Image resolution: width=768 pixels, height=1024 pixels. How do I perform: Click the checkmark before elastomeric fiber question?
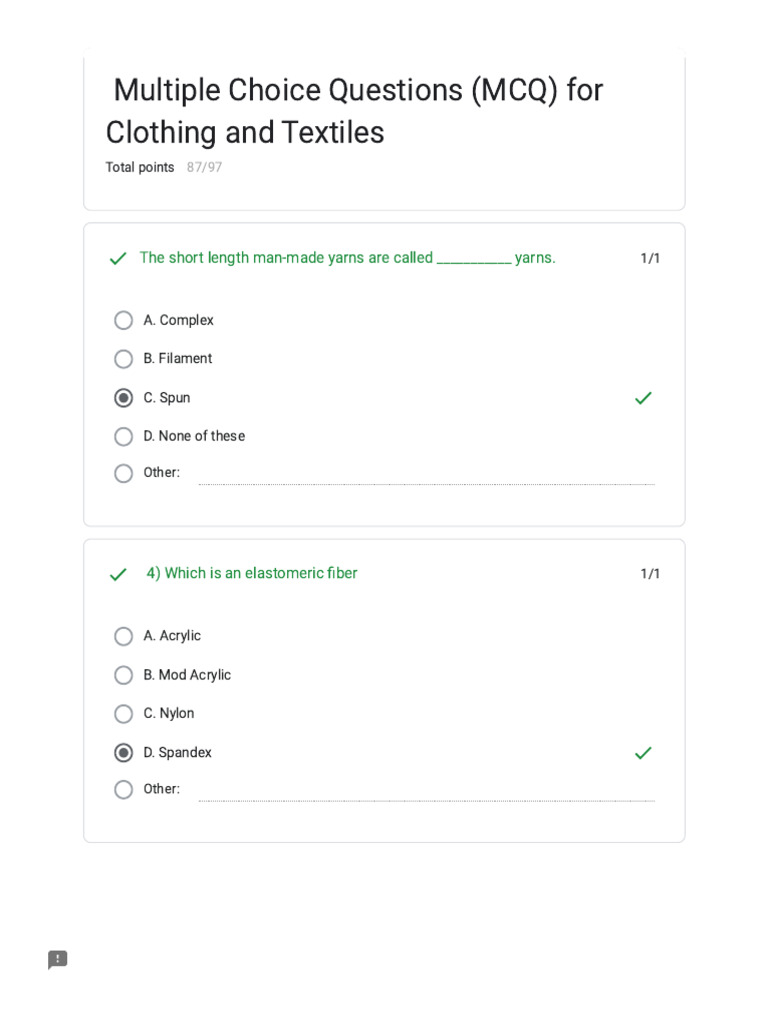pyautogui.click(x=118, y=574)
